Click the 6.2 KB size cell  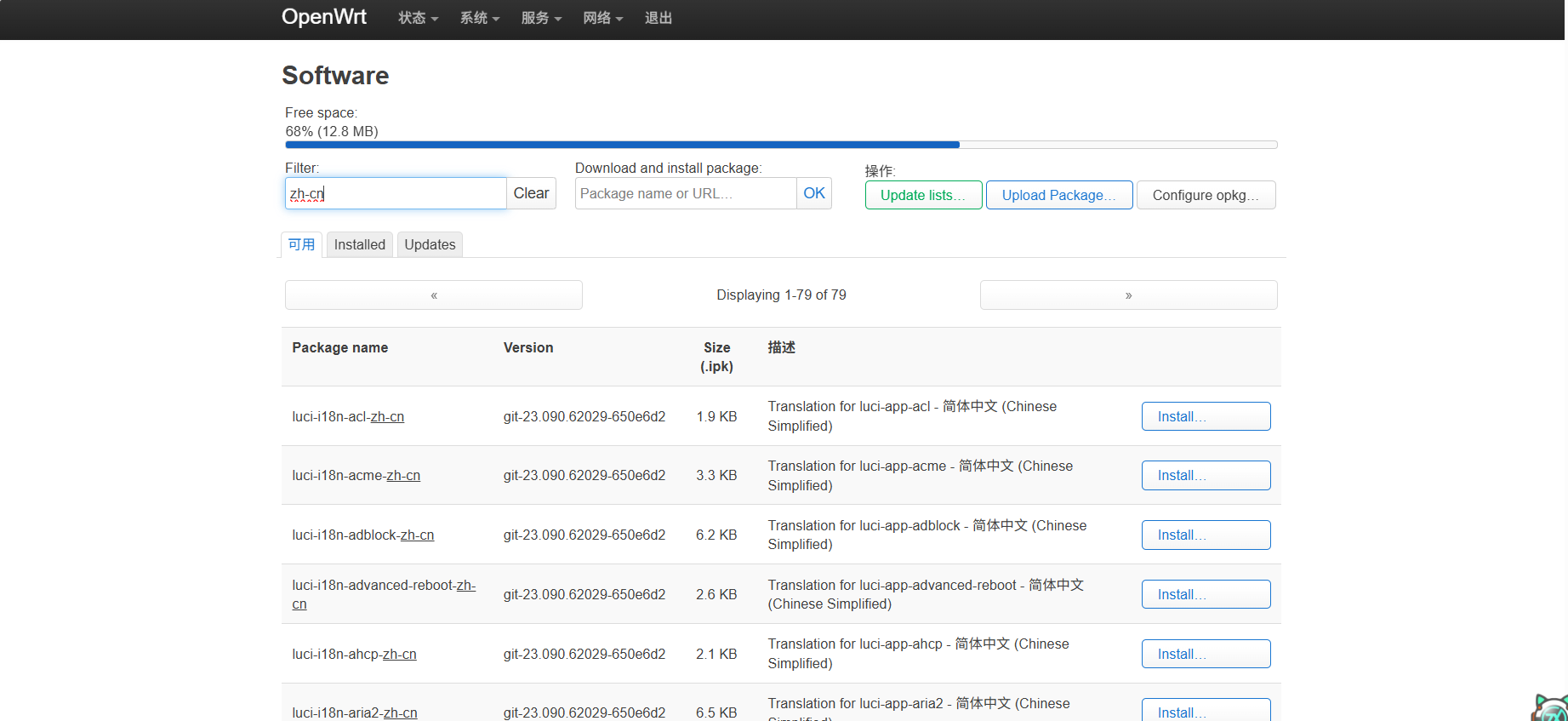pos(716,535)
